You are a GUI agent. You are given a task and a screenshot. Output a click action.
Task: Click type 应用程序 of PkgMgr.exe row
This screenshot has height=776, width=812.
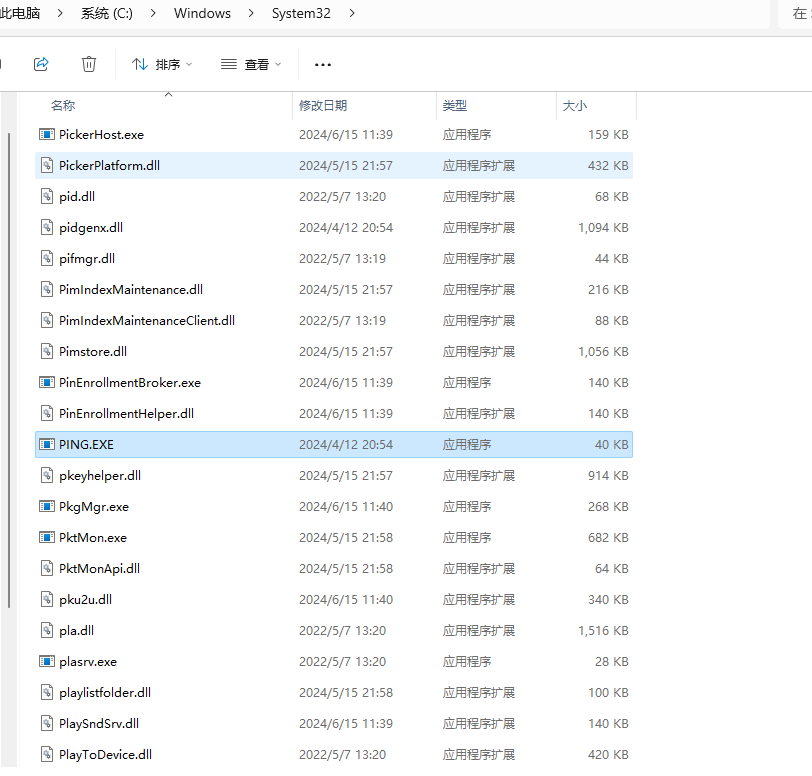(467, 507)
